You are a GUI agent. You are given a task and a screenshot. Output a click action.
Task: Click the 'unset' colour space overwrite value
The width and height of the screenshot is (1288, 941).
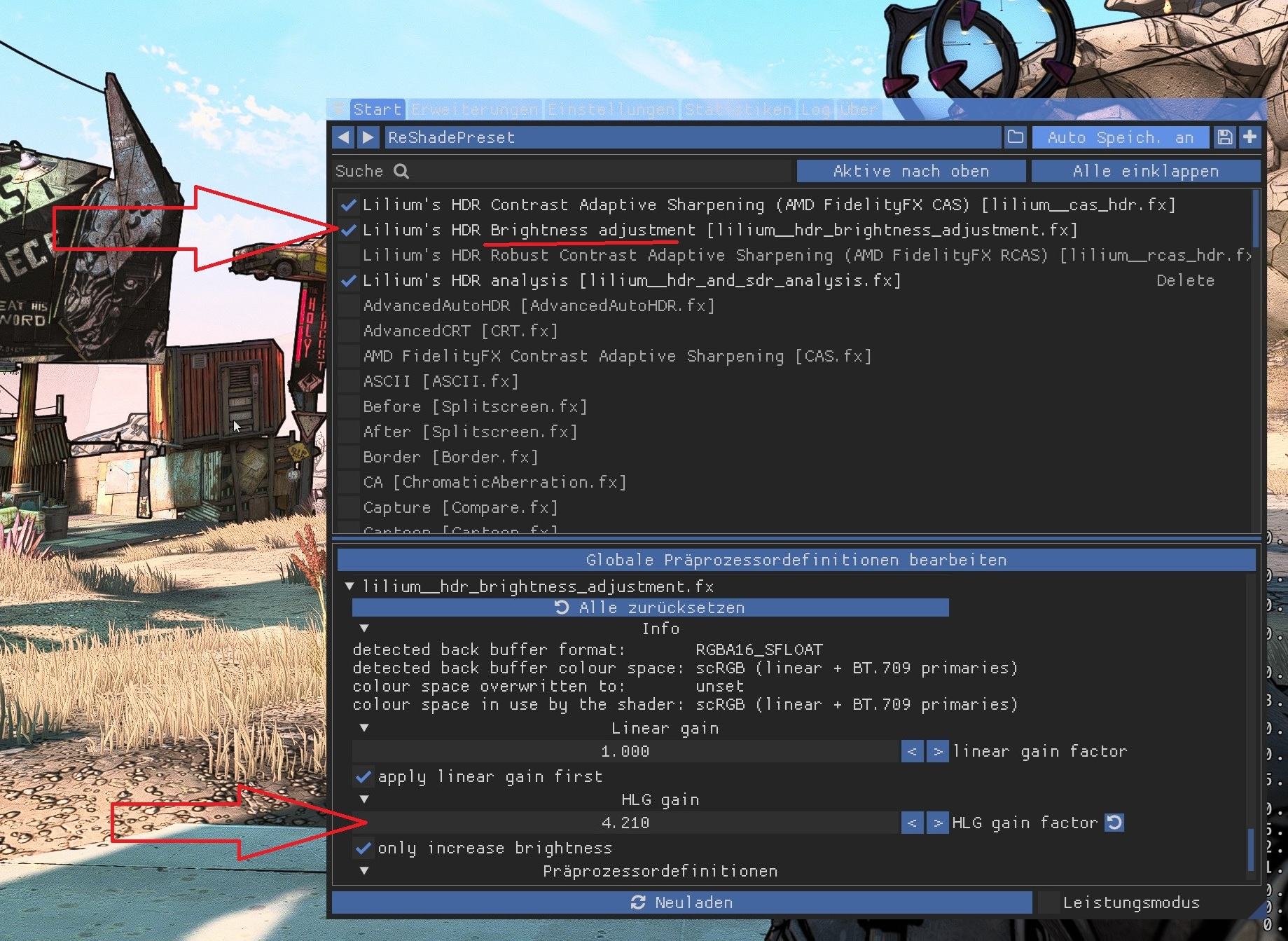pos(719,686)
